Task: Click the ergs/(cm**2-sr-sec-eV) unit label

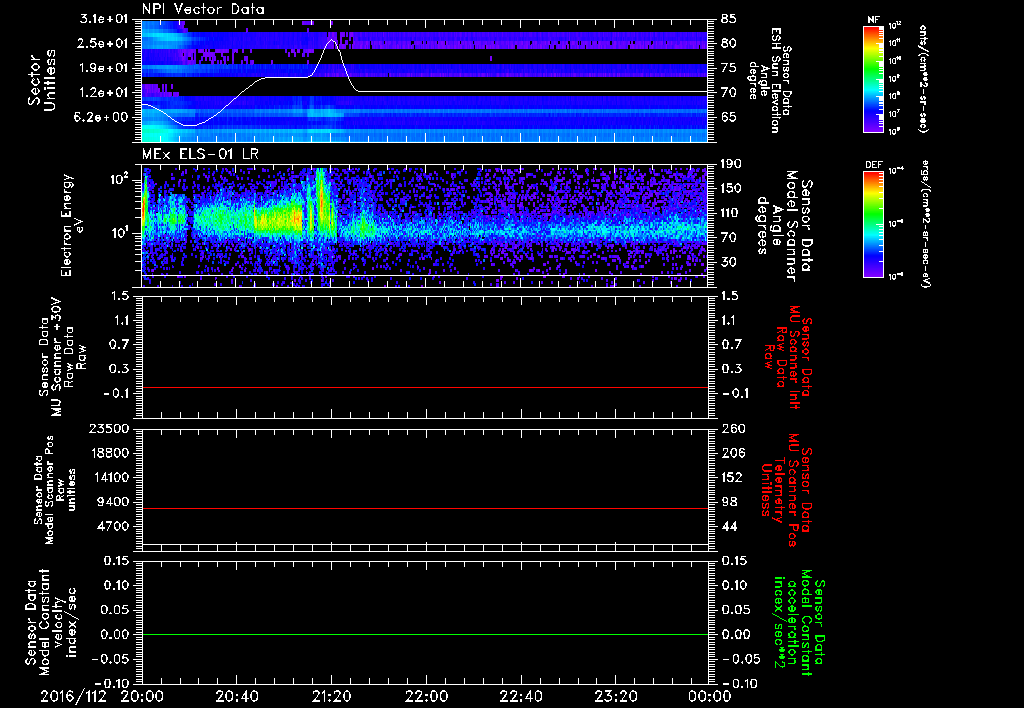Action: (925, 223)
